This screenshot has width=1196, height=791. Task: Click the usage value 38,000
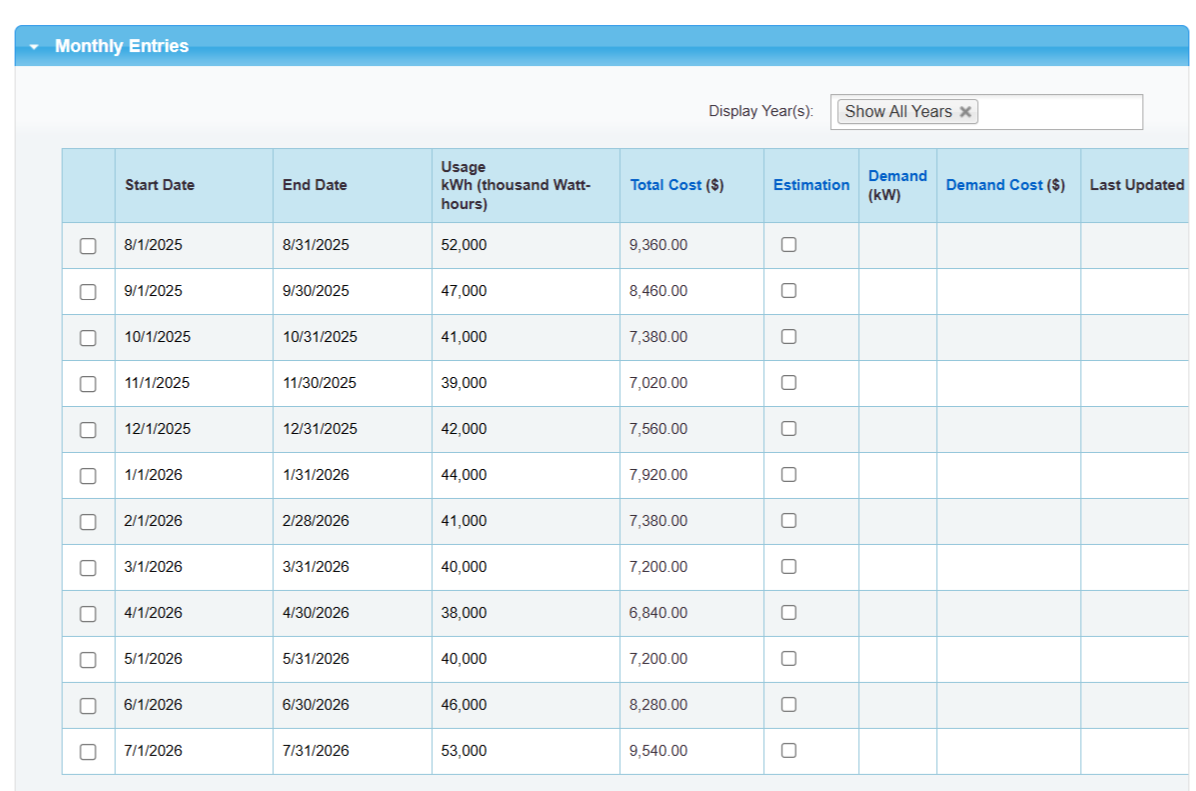(x=464, y=613)
